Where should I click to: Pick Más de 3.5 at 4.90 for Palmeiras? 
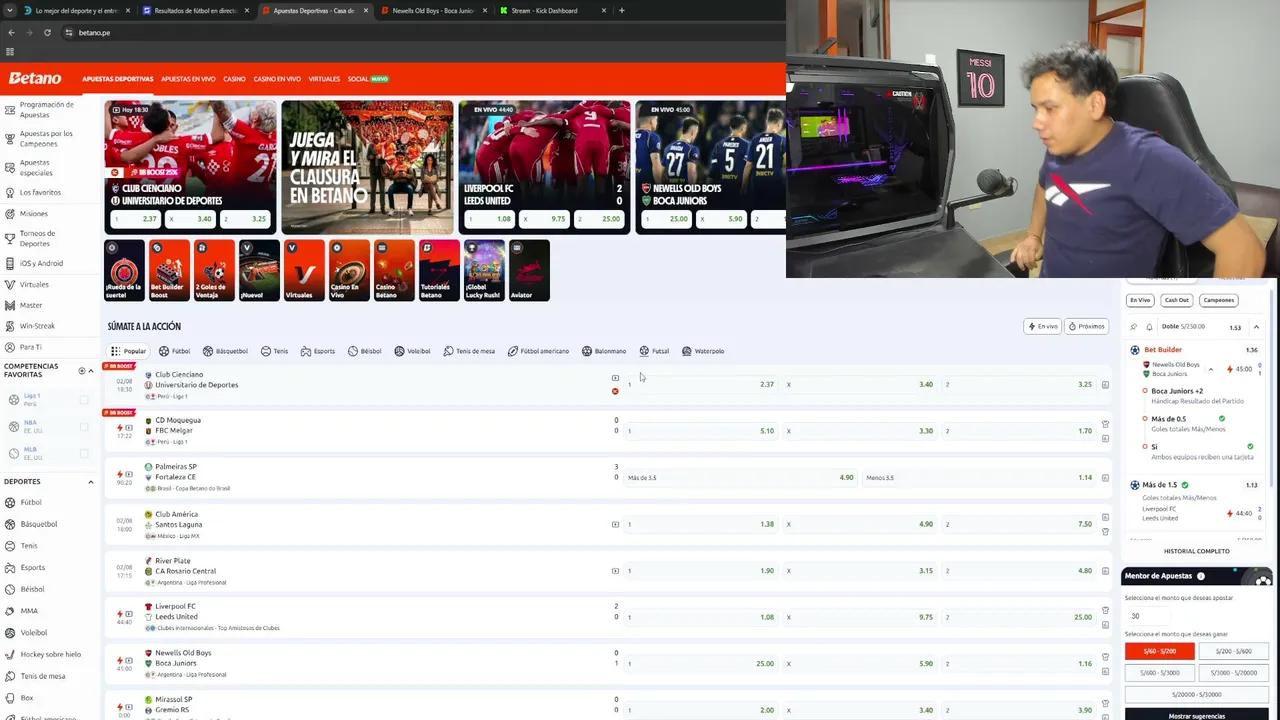tap(740, 478)
